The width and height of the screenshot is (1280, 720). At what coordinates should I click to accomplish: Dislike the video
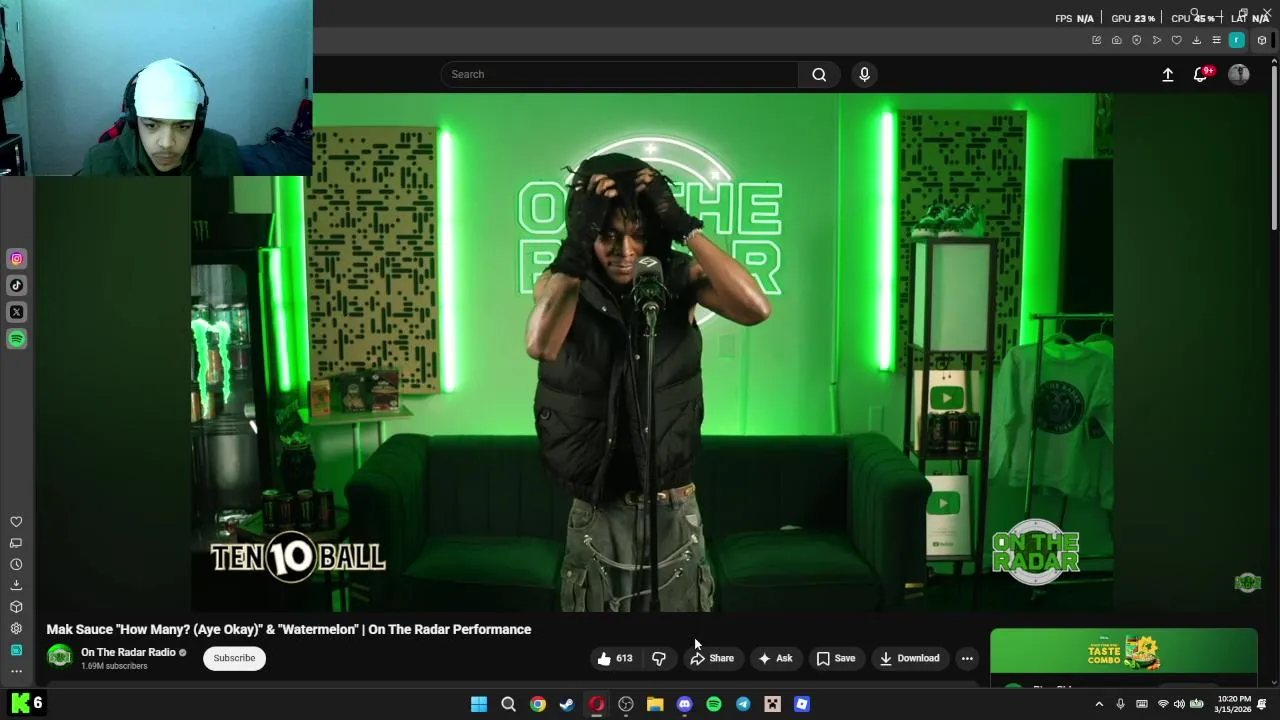pos(659,658)
